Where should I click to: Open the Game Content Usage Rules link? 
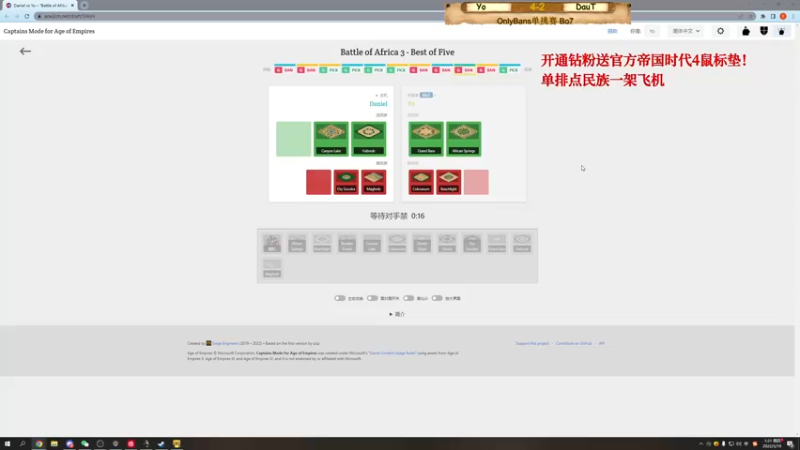click(x=392, y=353)
